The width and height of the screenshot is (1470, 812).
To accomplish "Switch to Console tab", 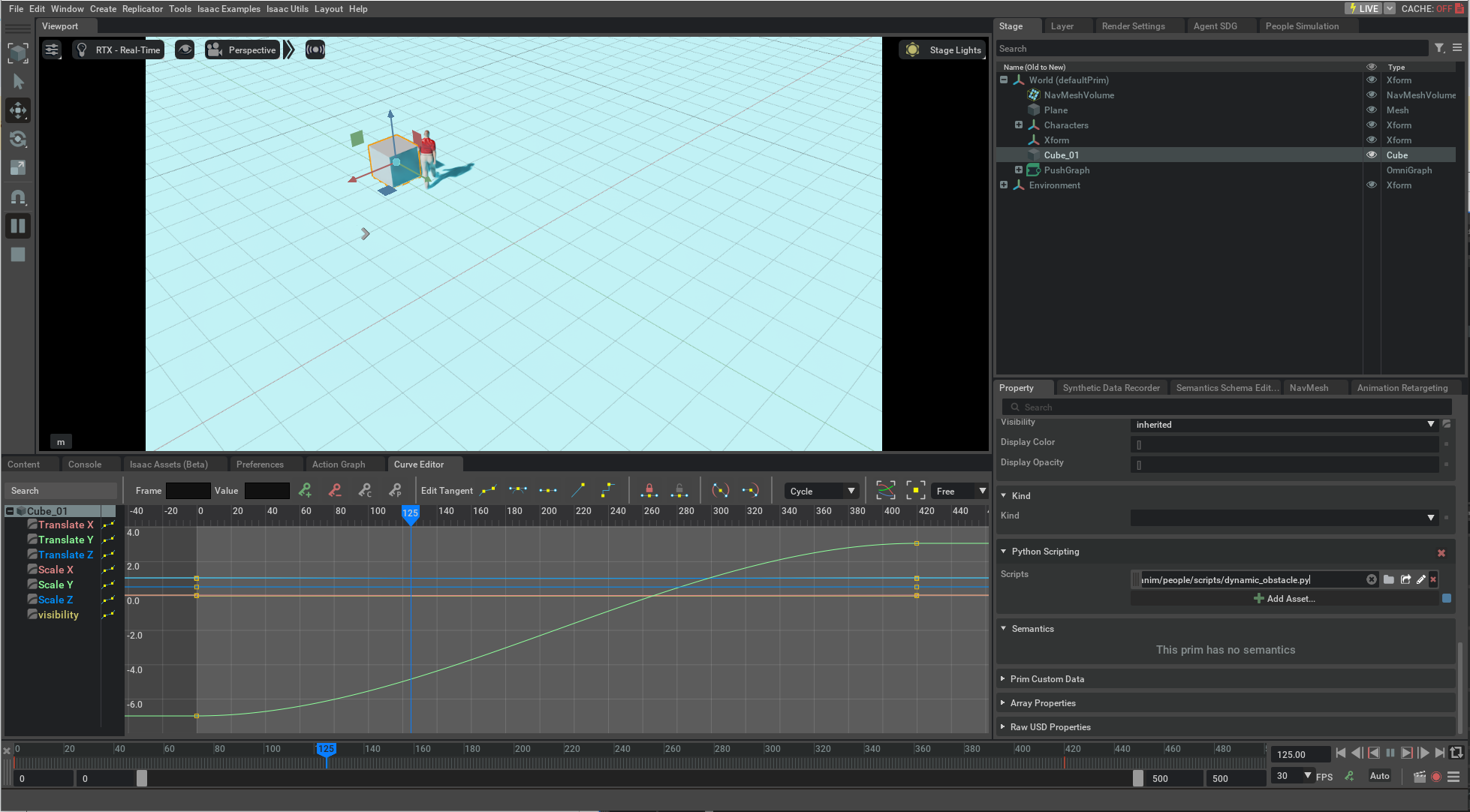I will click(85, 464).
